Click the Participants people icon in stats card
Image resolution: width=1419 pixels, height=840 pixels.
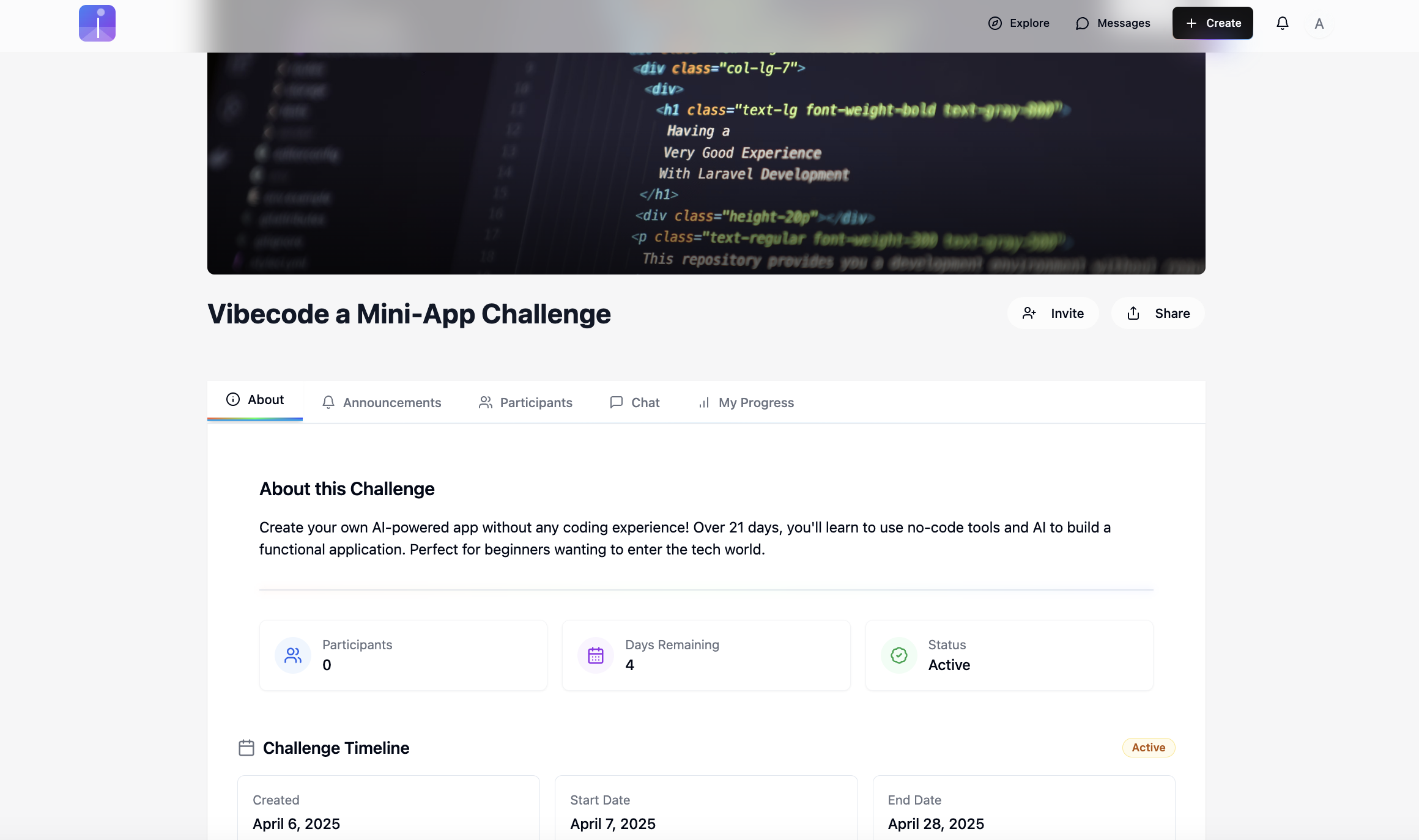293,655
